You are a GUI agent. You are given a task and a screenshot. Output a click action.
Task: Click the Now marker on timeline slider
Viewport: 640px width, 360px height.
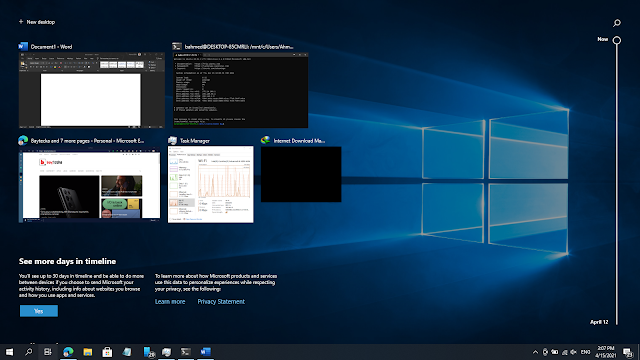coord(617,40)
